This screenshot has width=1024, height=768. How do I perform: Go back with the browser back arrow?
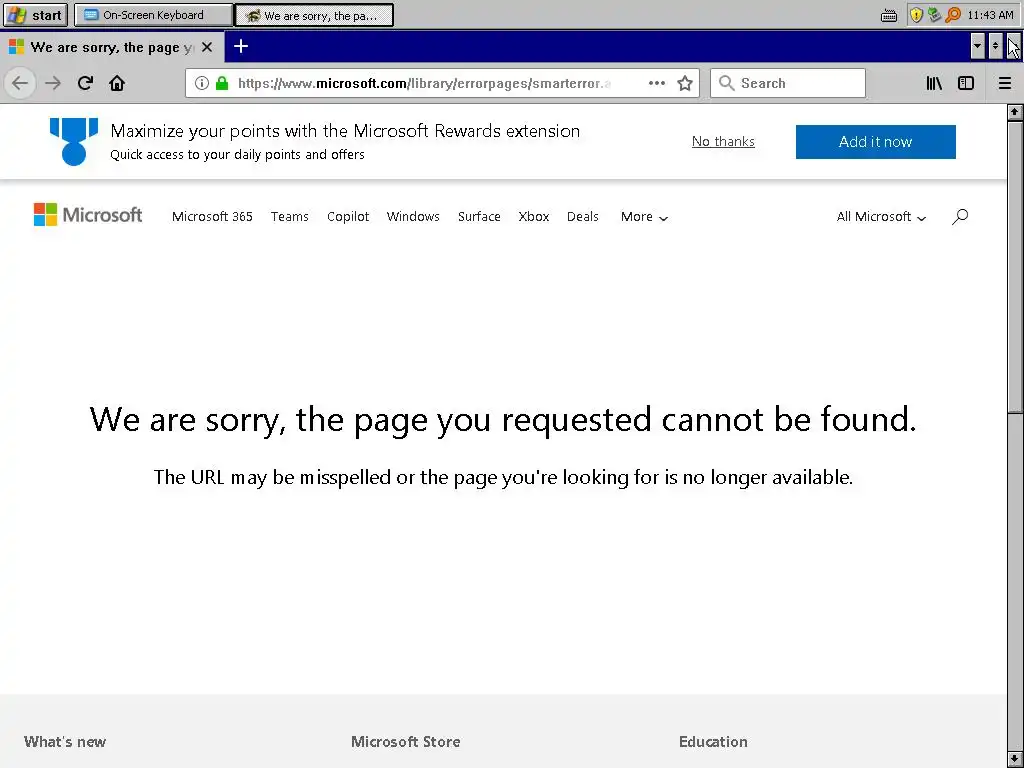[x=20, y=83]
